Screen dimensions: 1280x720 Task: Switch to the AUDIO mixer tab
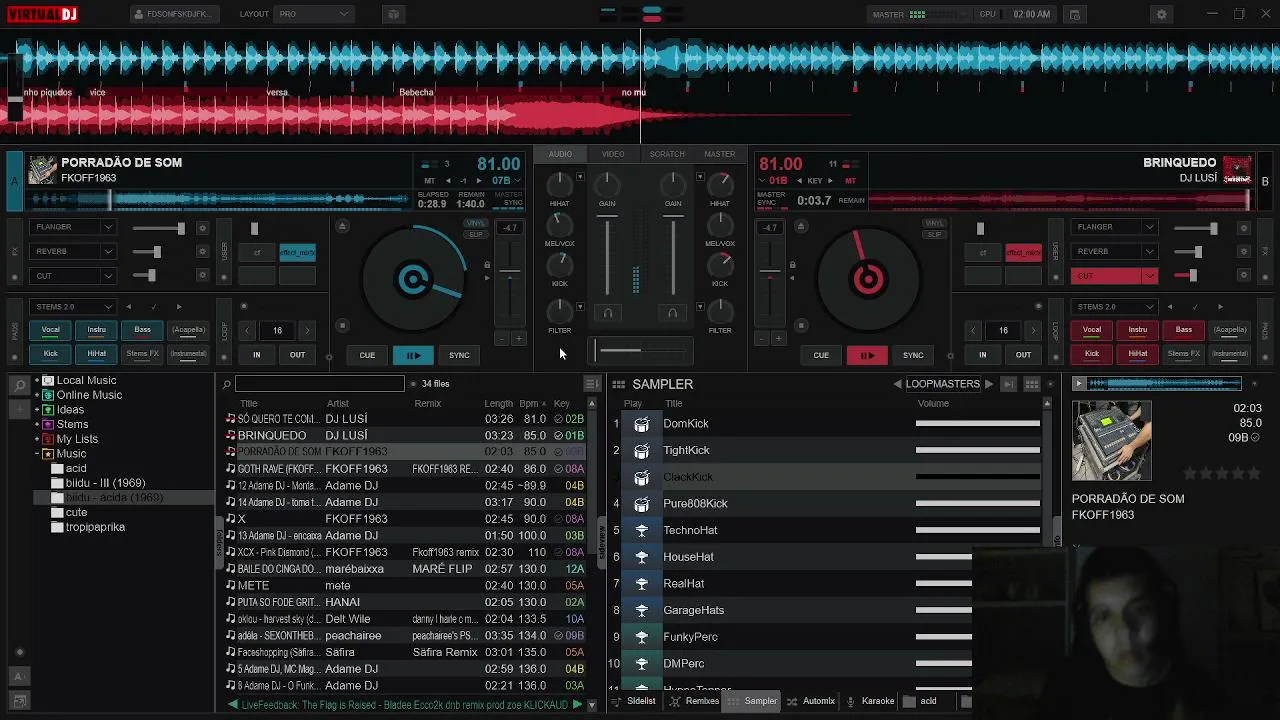tap(560, 154)
